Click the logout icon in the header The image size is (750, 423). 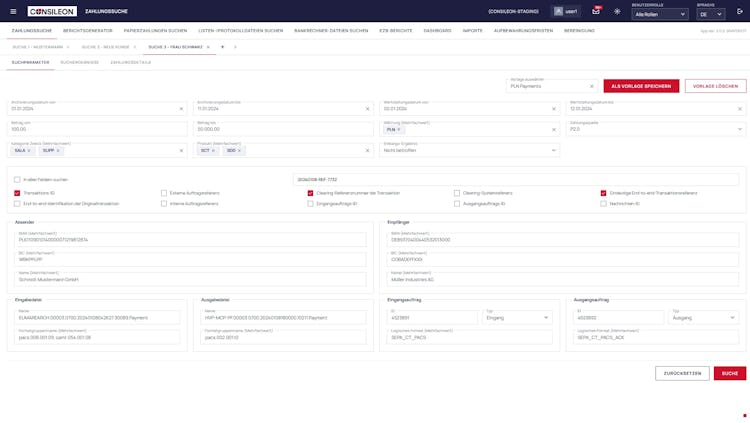740,11
